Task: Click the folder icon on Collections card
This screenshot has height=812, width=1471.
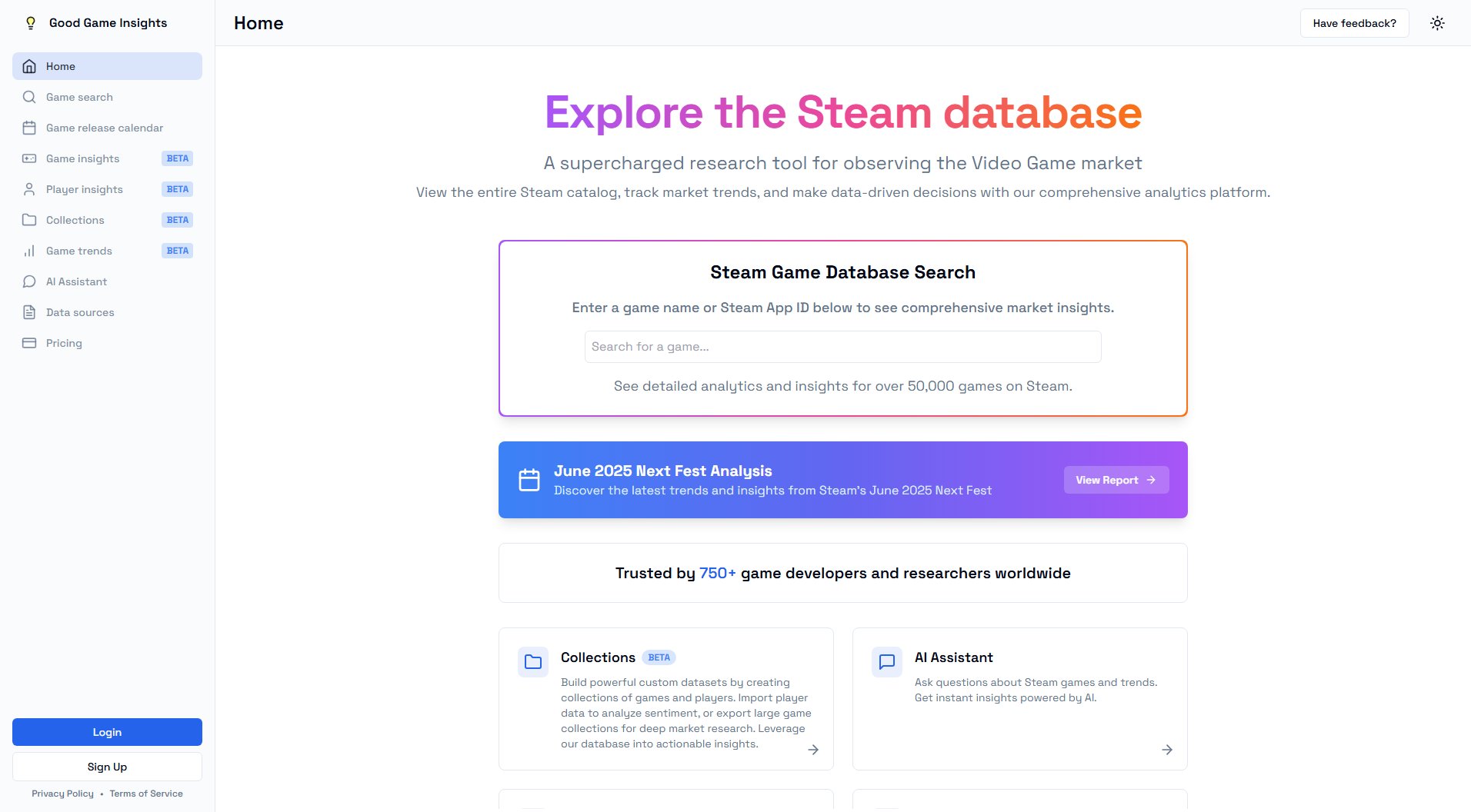Action: (533, 661)
